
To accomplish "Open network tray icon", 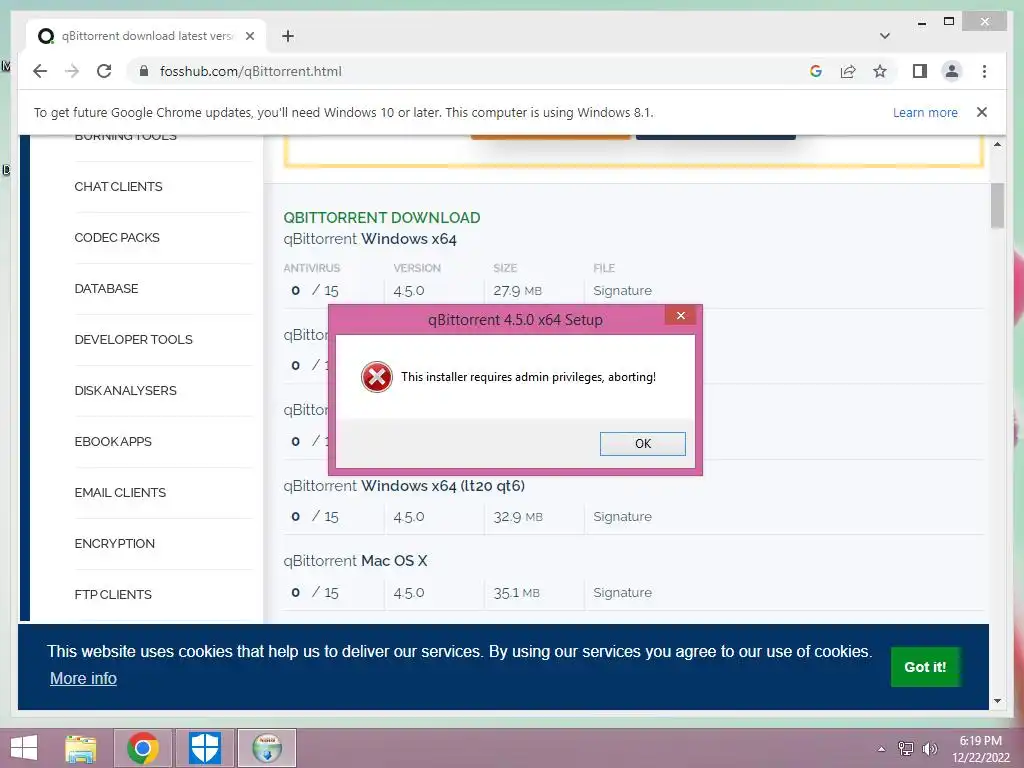I will (x=906, y=749).
